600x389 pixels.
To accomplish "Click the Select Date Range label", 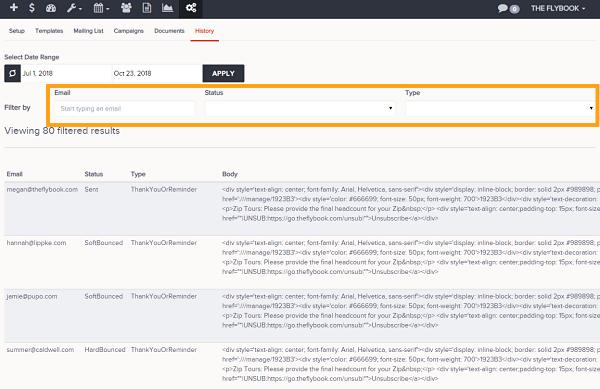I will (x=32, y=57).
